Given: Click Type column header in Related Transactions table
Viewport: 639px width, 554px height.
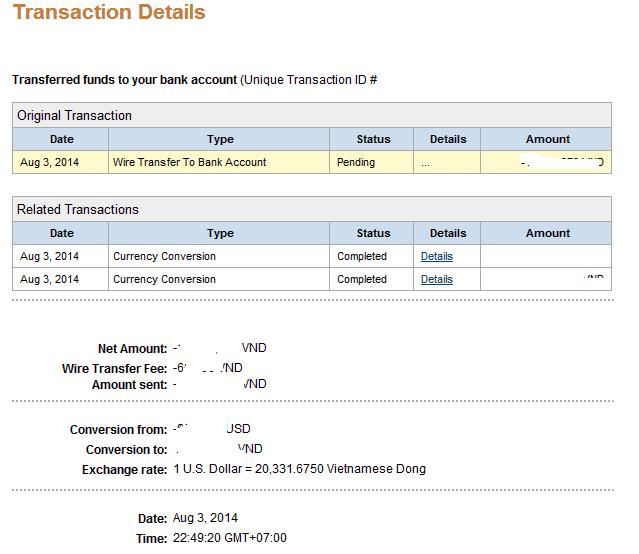Looking at the screenshot, I should (220, 233).
